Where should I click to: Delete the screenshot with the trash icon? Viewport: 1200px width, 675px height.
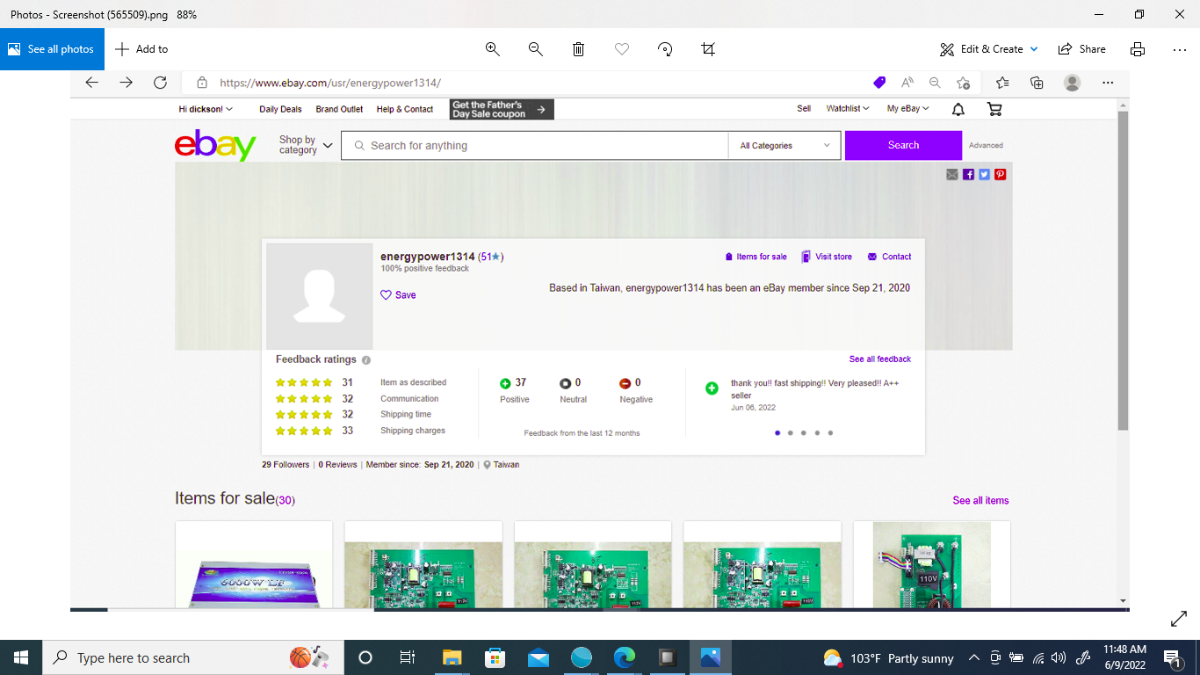578,49
